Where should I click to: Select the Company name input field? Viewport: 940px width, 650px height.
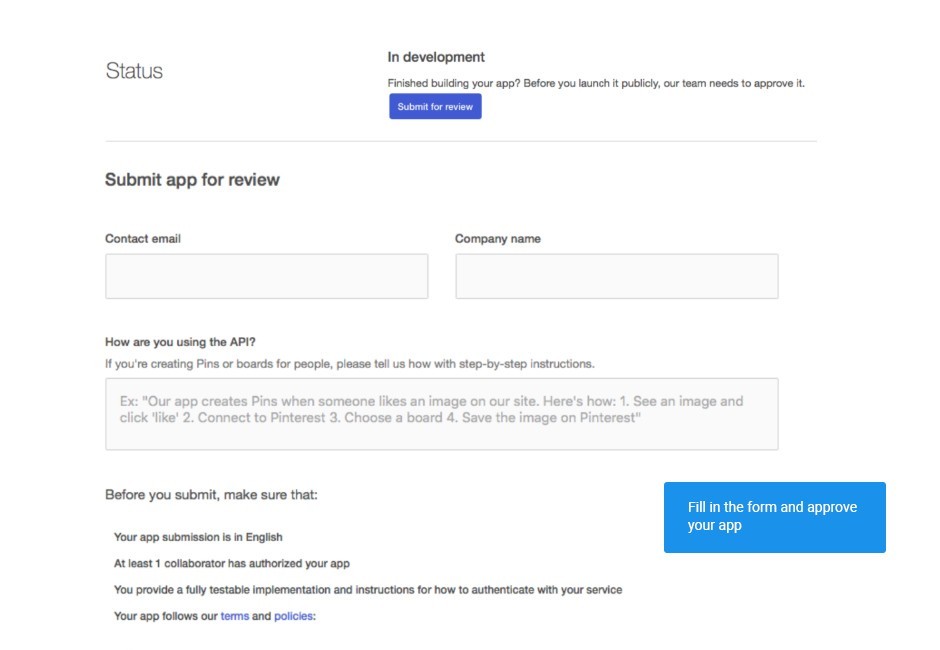(x=617, y=276)
